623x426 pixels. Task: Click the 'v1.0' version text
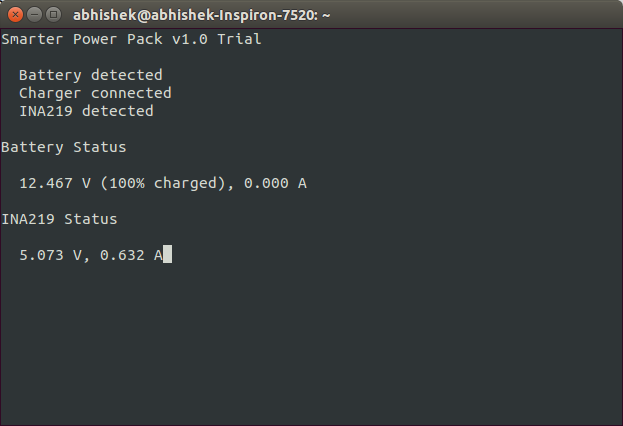(190, 39)
